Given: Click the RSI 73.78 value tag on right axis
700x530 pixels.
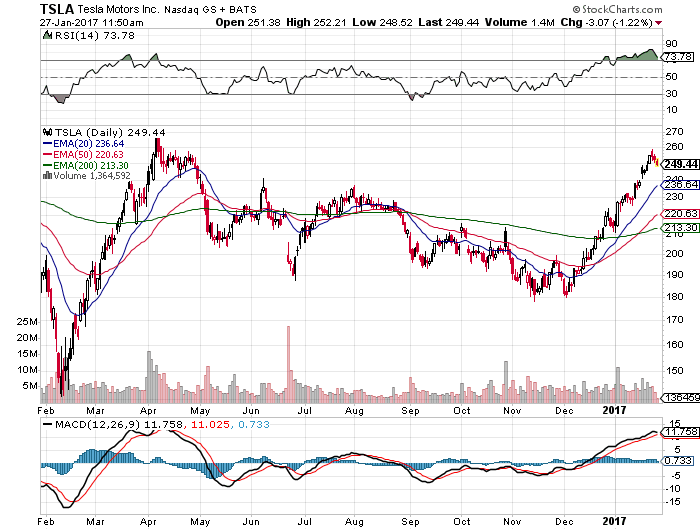Looking at the screenshot, I should click(678, 57).
